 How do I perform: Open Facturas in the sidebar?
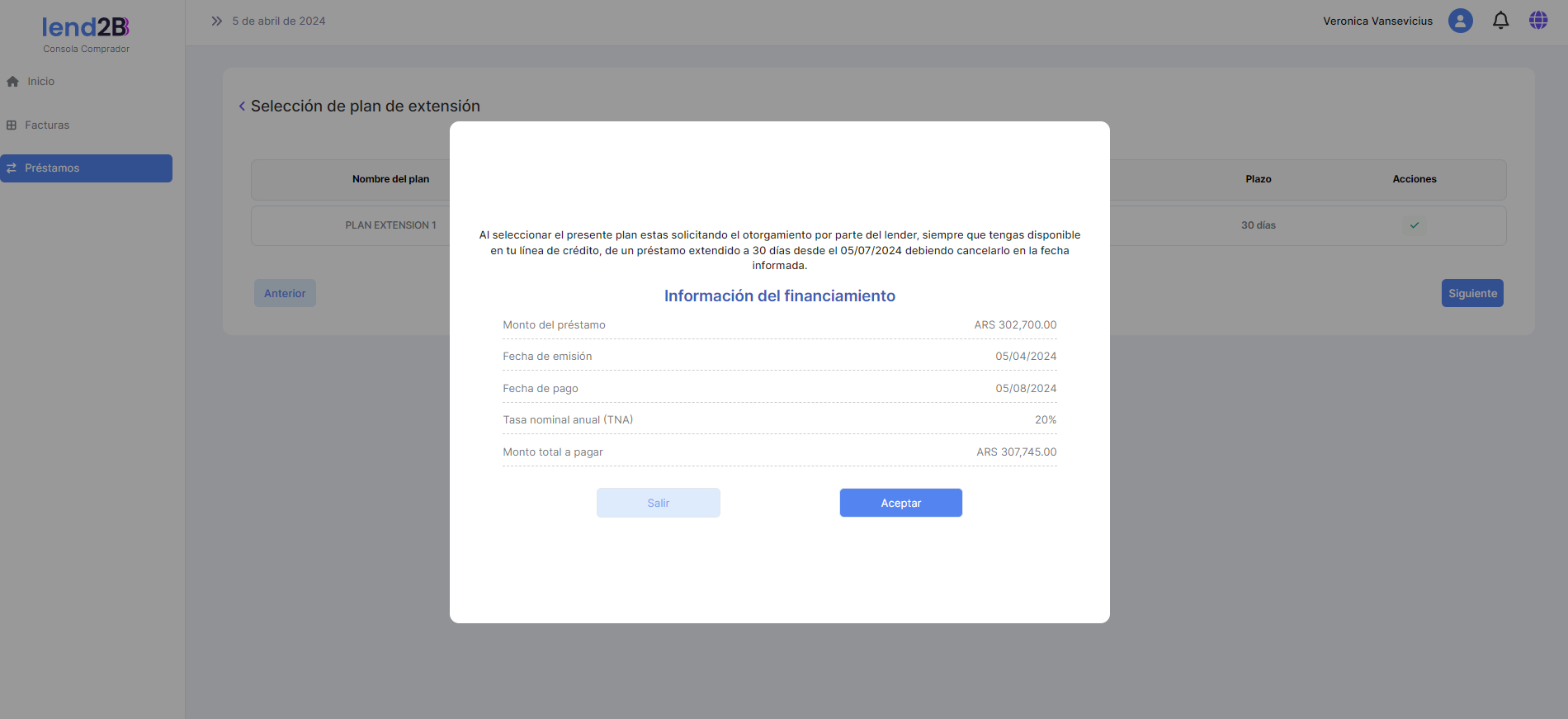47,125
